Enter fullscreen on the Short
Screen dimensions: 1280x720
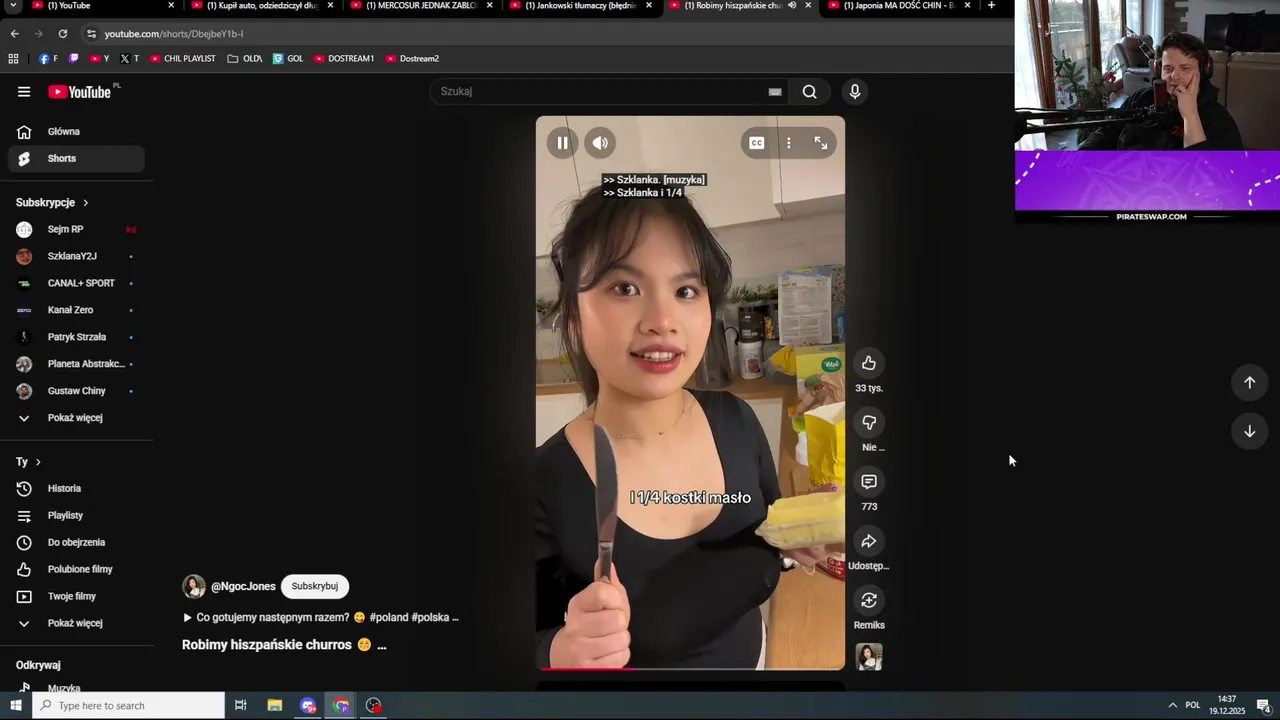821,143
